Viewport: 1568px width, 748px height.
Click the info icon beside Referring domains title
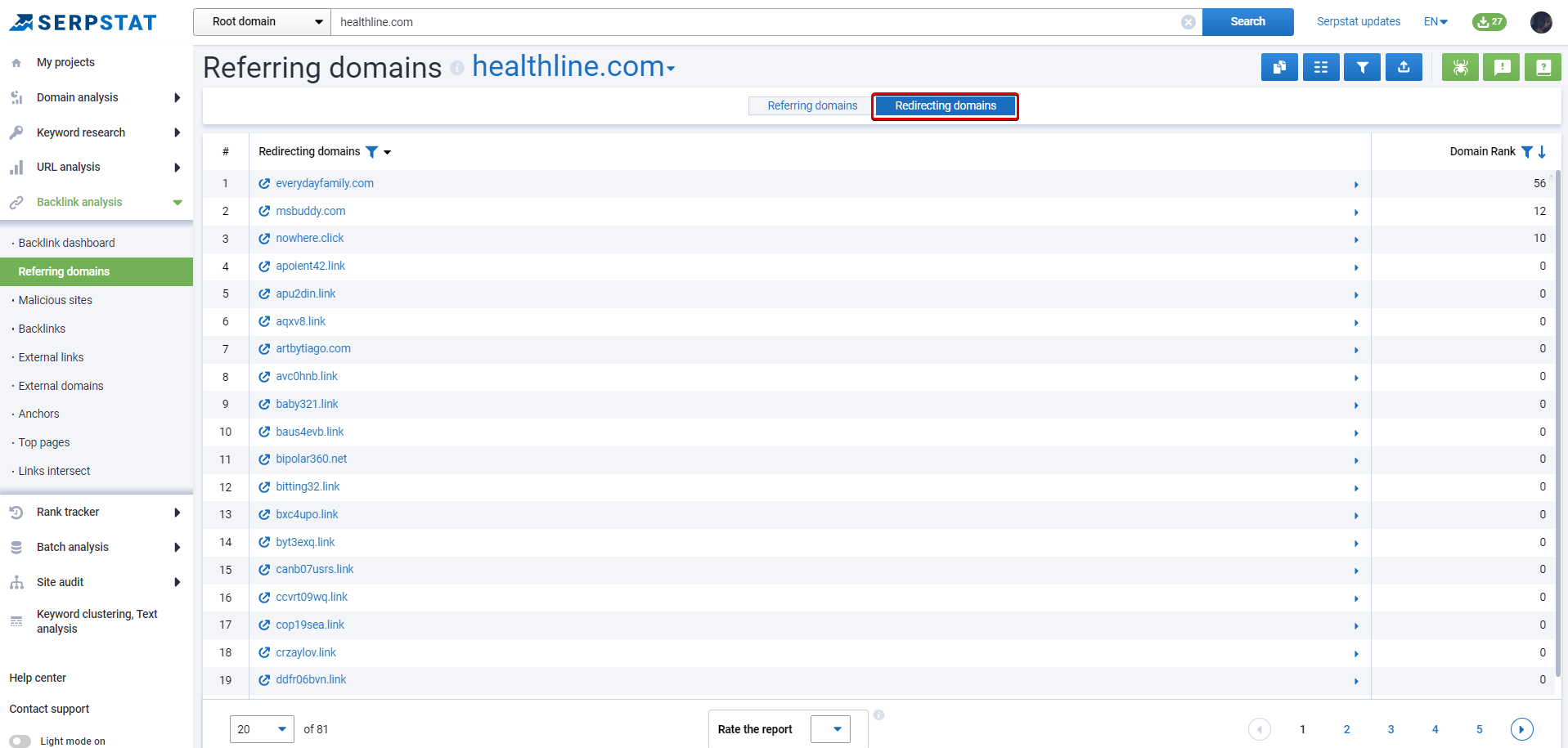(457, 68)
